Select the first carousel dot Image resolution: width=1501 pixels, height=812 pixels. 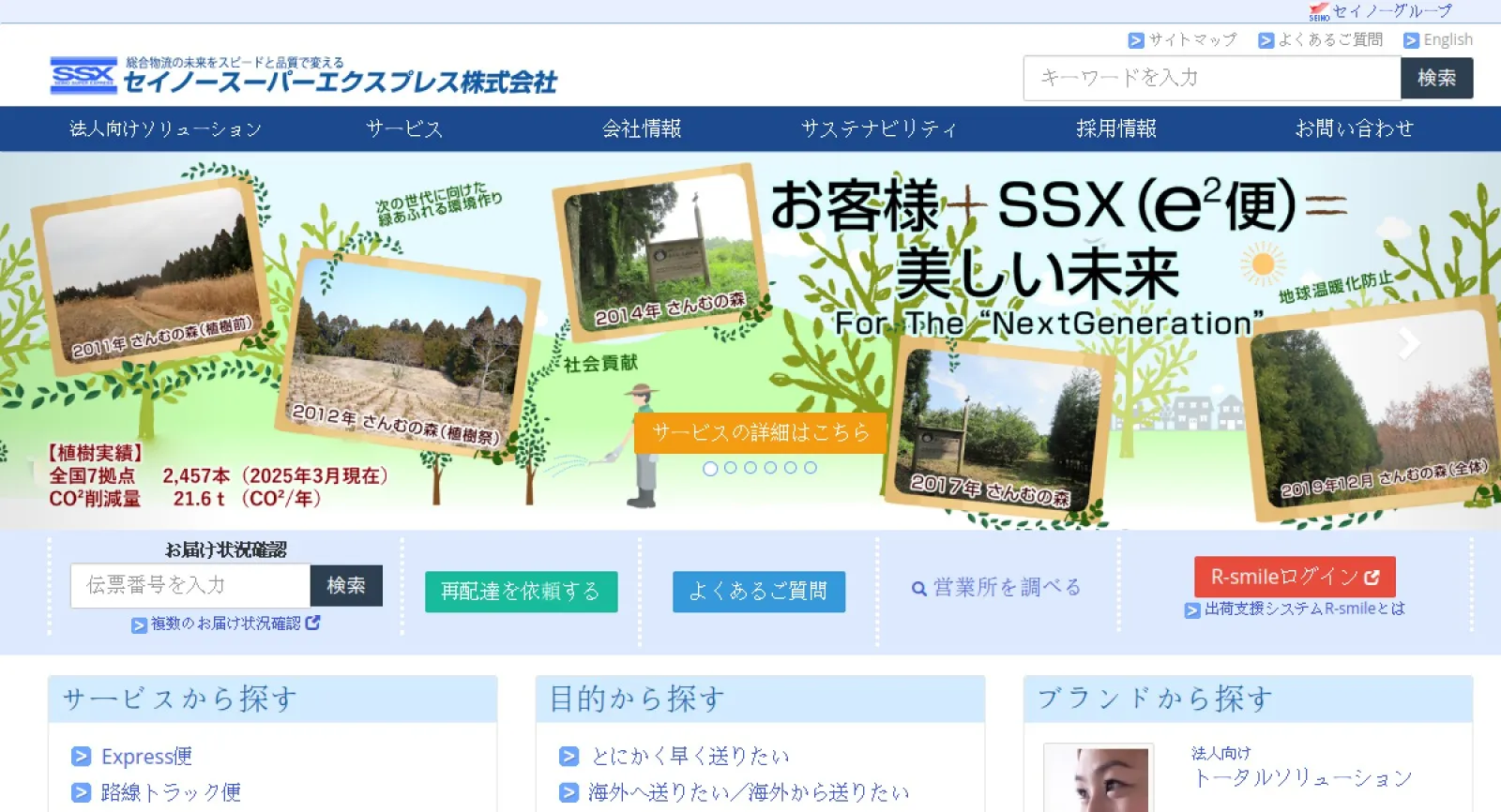[x=710, y=468]
